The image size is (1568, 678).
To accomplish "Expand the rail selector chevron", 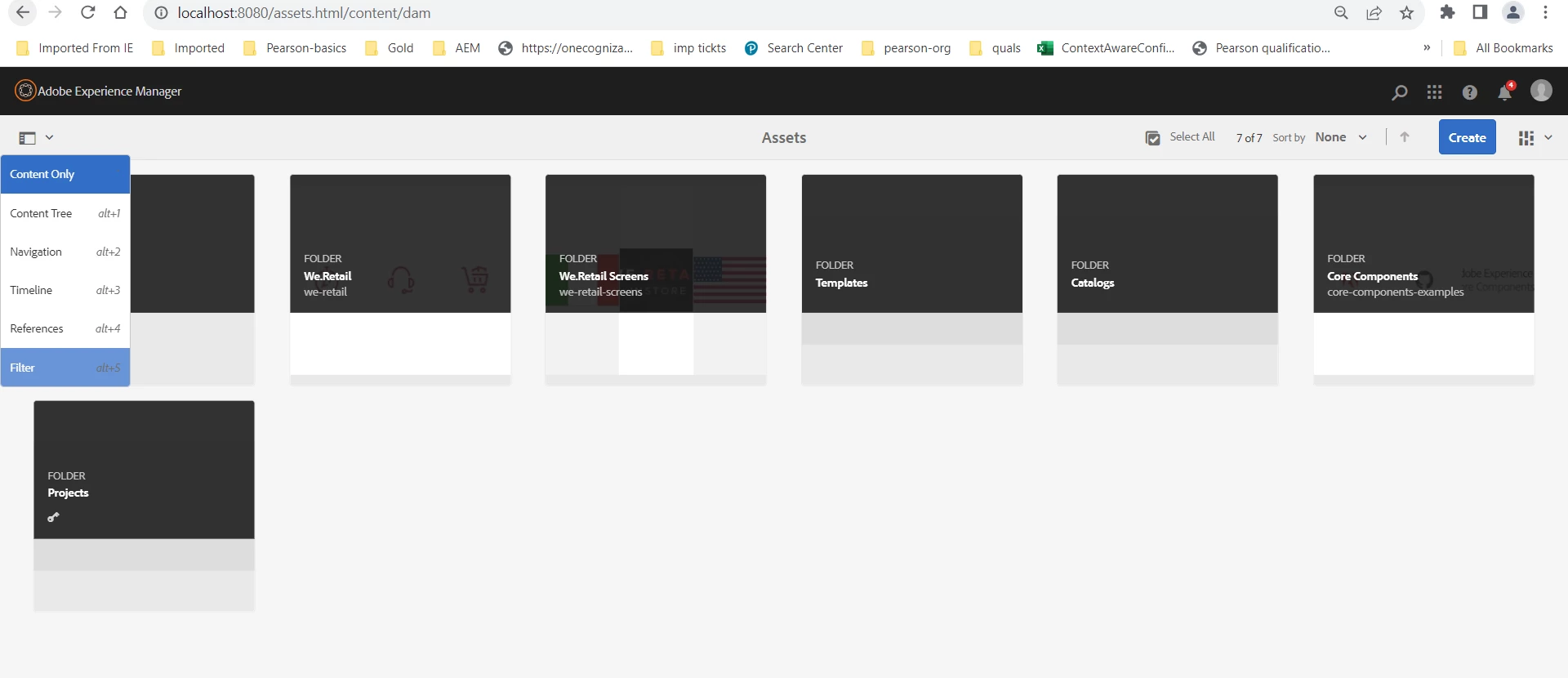I will click(49, 137).
